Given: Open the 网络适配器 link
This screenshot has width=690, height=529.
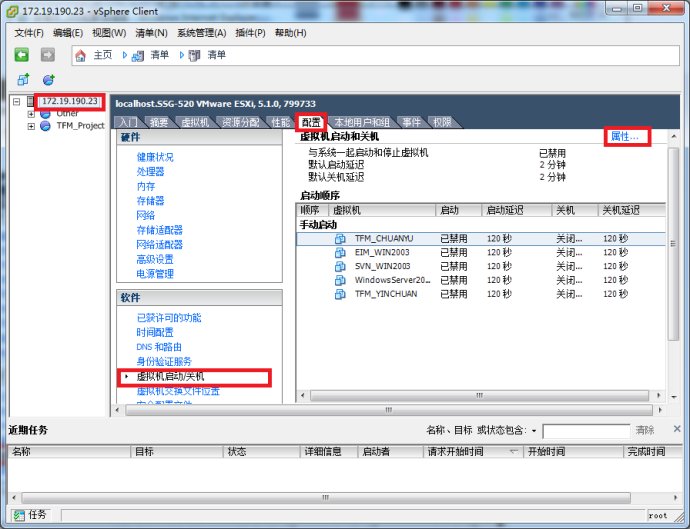Looking at the screenshot, I should 159,244.
